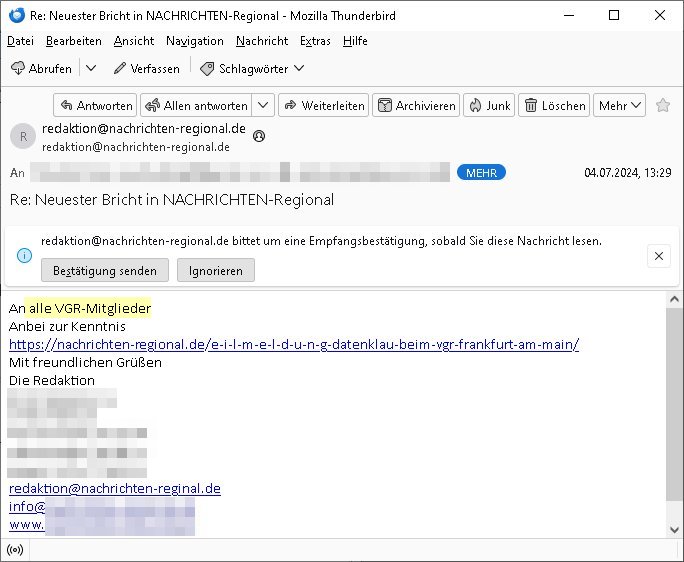Open the Mehr actions dropdown
The width and height of the screenshot is (684, 562).
pyautogui.click(x=620, y=105)
